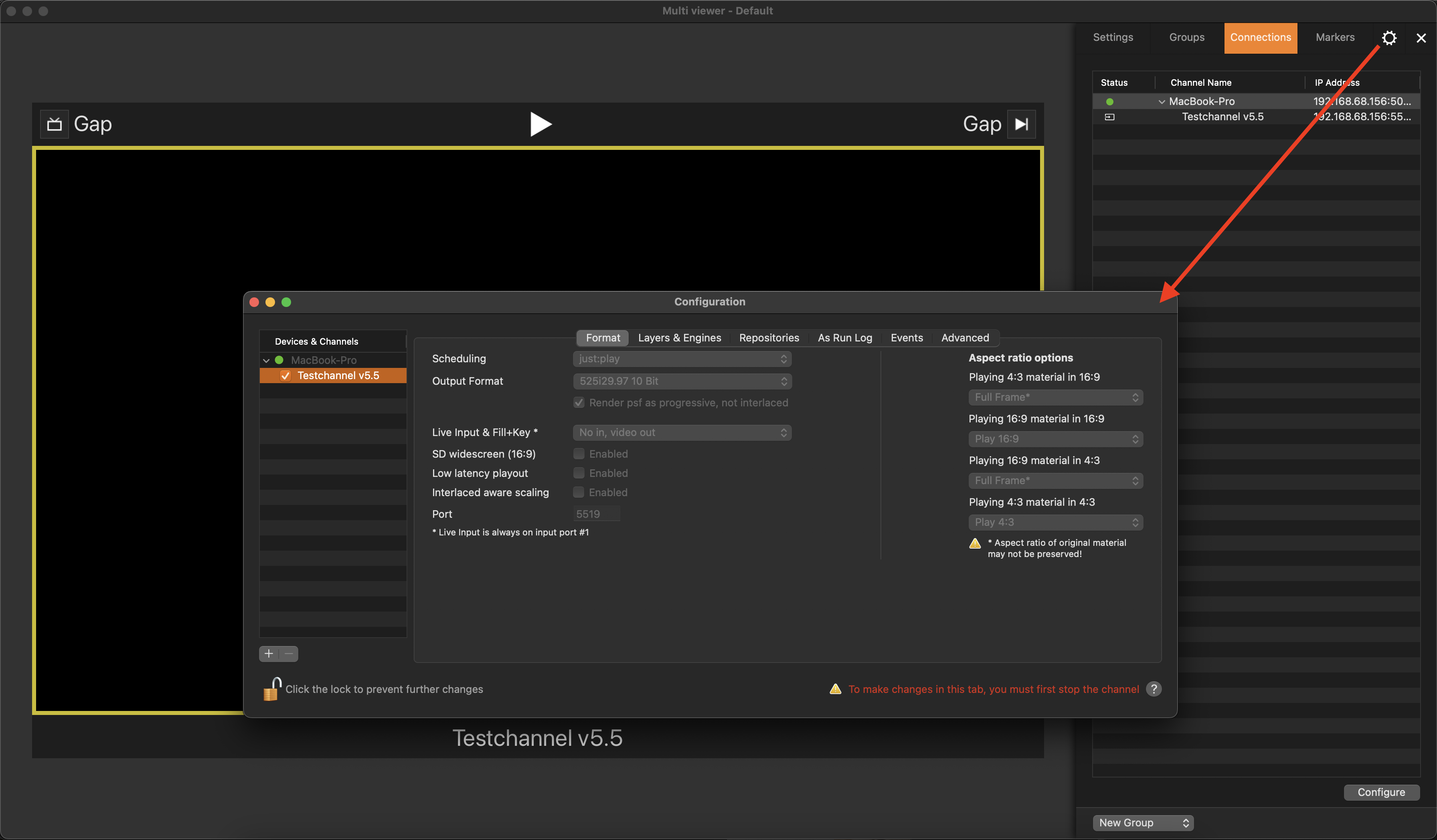
Task: Select Testchannel v5.5 row in Connections list
Action: [1256, 117]
